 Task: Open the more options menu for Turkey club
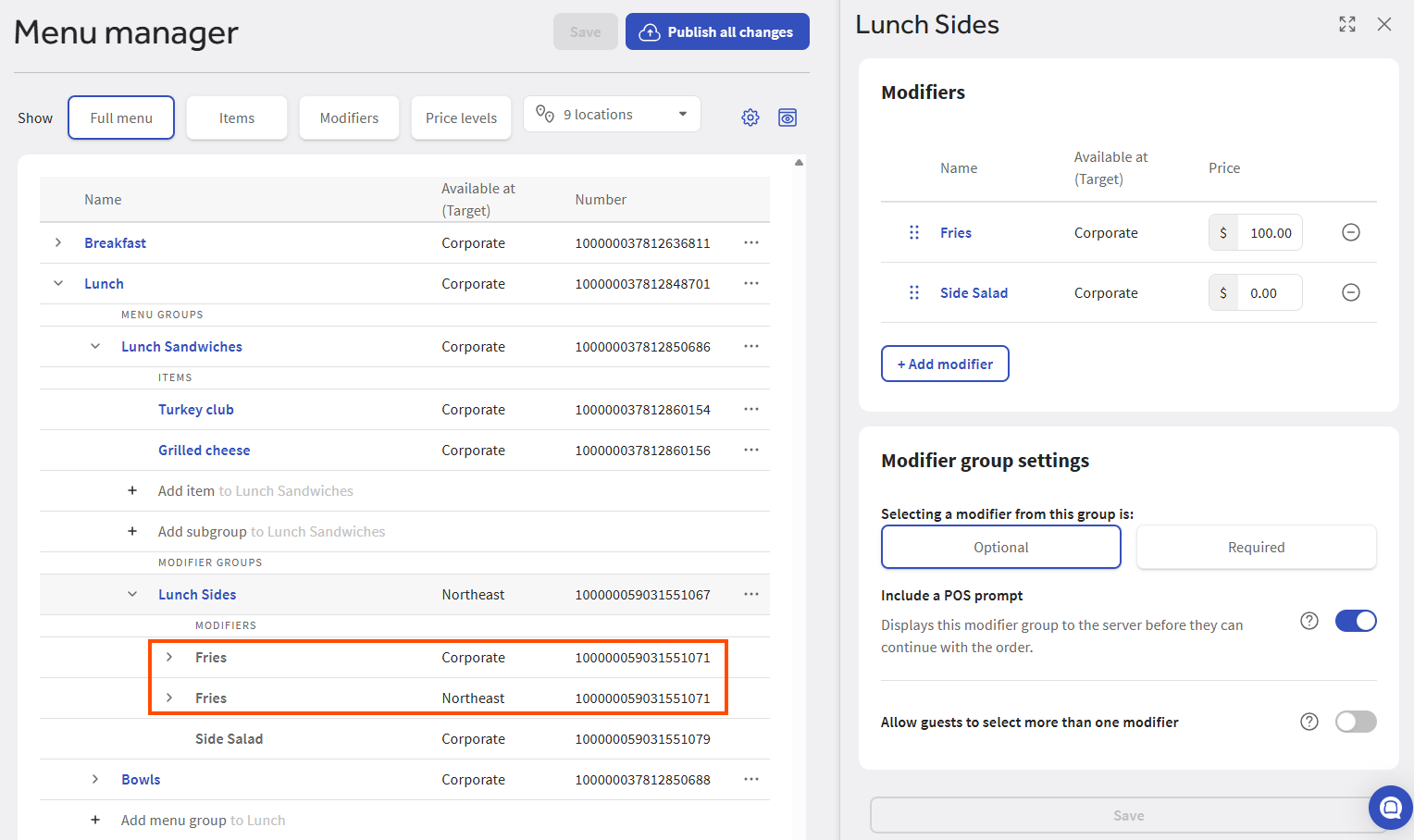(751, 409)
